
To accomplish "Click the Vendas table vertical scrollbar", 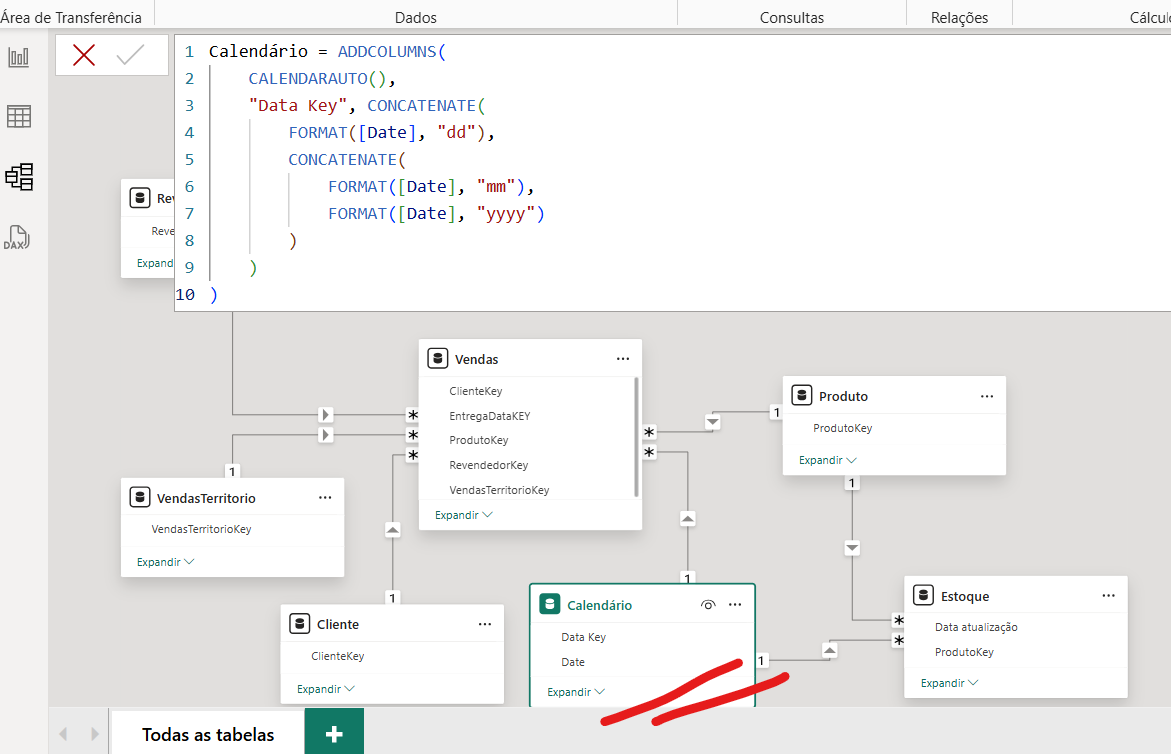I will click(x=636, y=435).
